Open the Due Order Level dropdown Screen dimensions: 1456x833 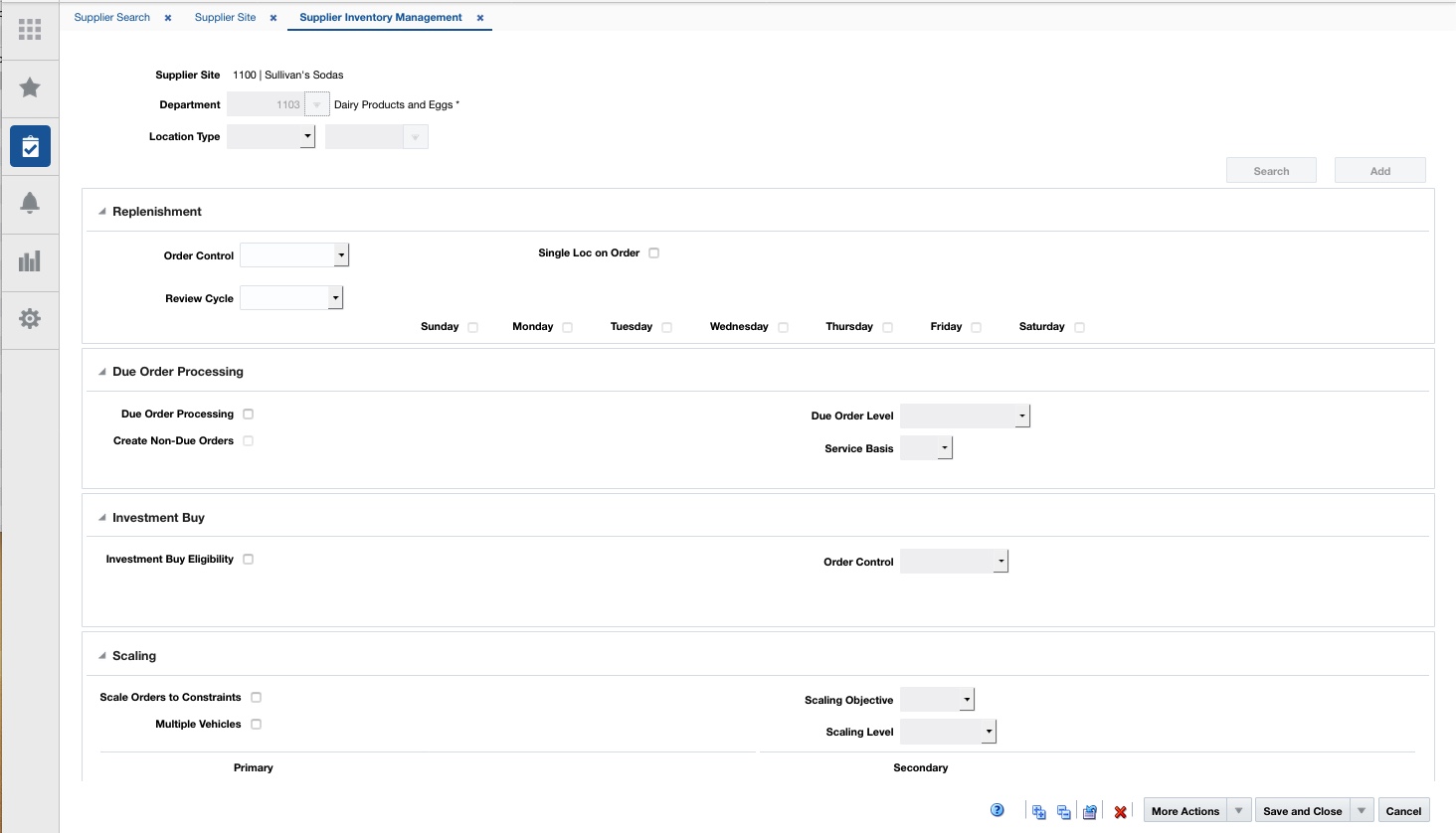(1021, 416)
